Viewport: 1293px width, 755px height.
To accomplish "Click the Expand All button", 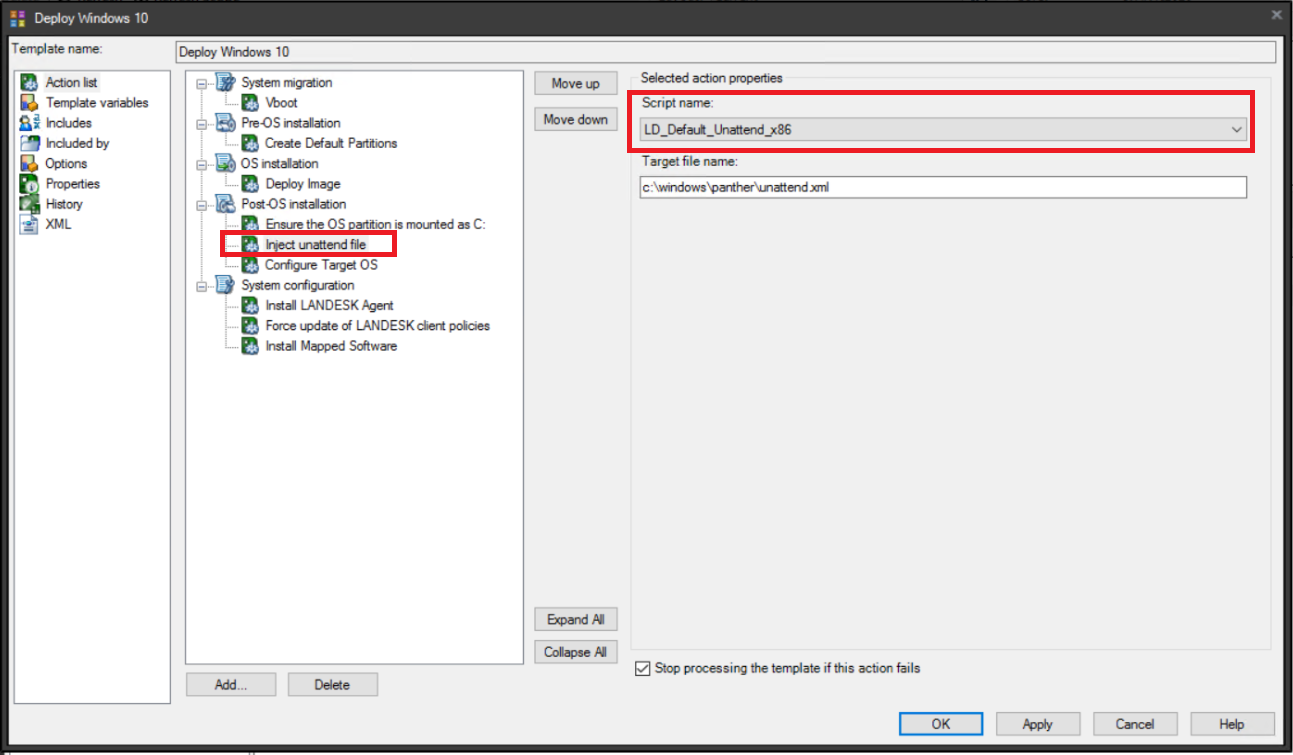I will coord(576,620).
